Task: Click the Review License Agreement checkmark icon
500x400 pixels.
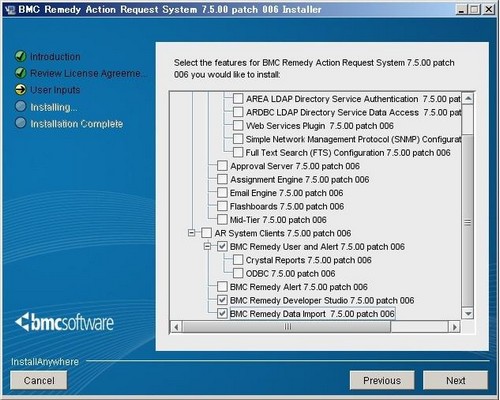Action: coord(21,73)
